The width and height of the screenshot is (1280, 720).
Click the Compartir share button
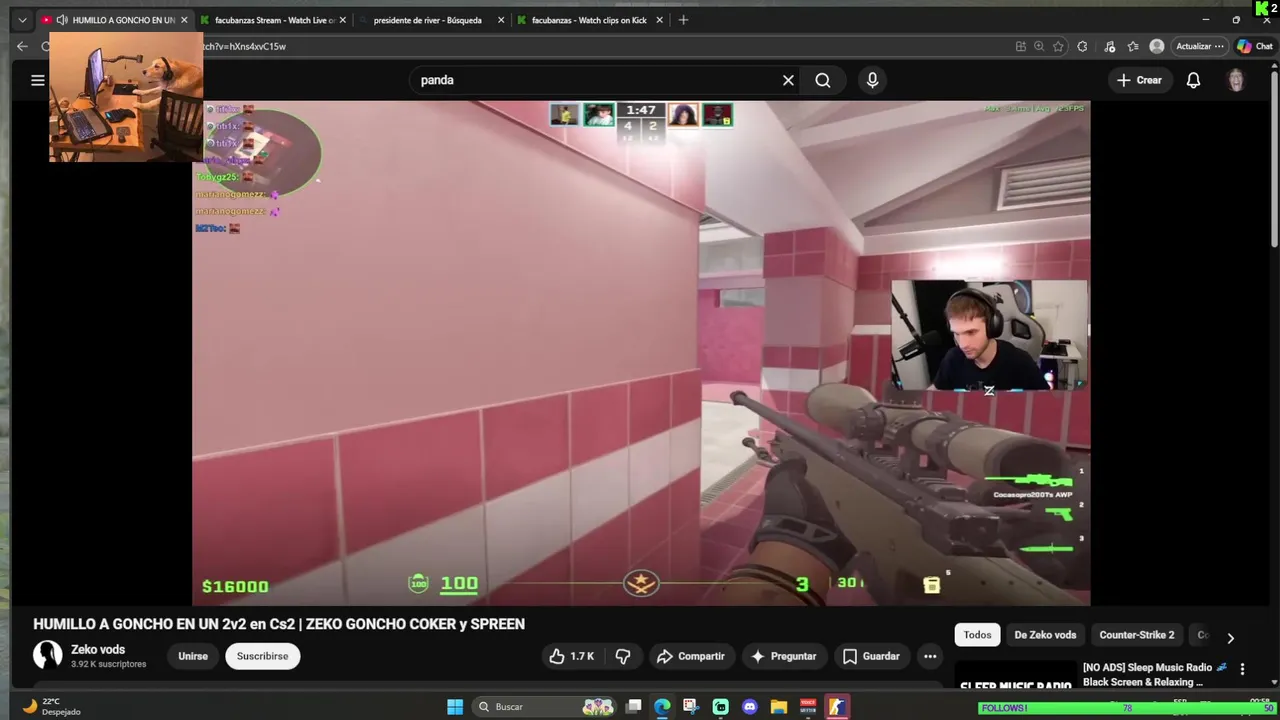690,656
